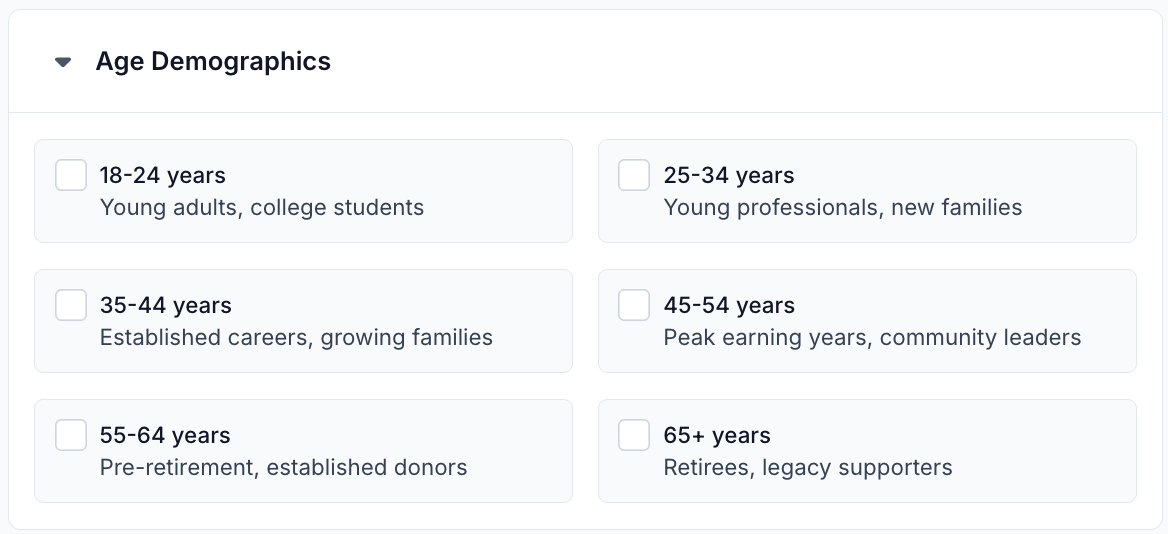Check the 18-24 years checkbox
Screen dimensions: 1168x534
(x=71, y=175)
